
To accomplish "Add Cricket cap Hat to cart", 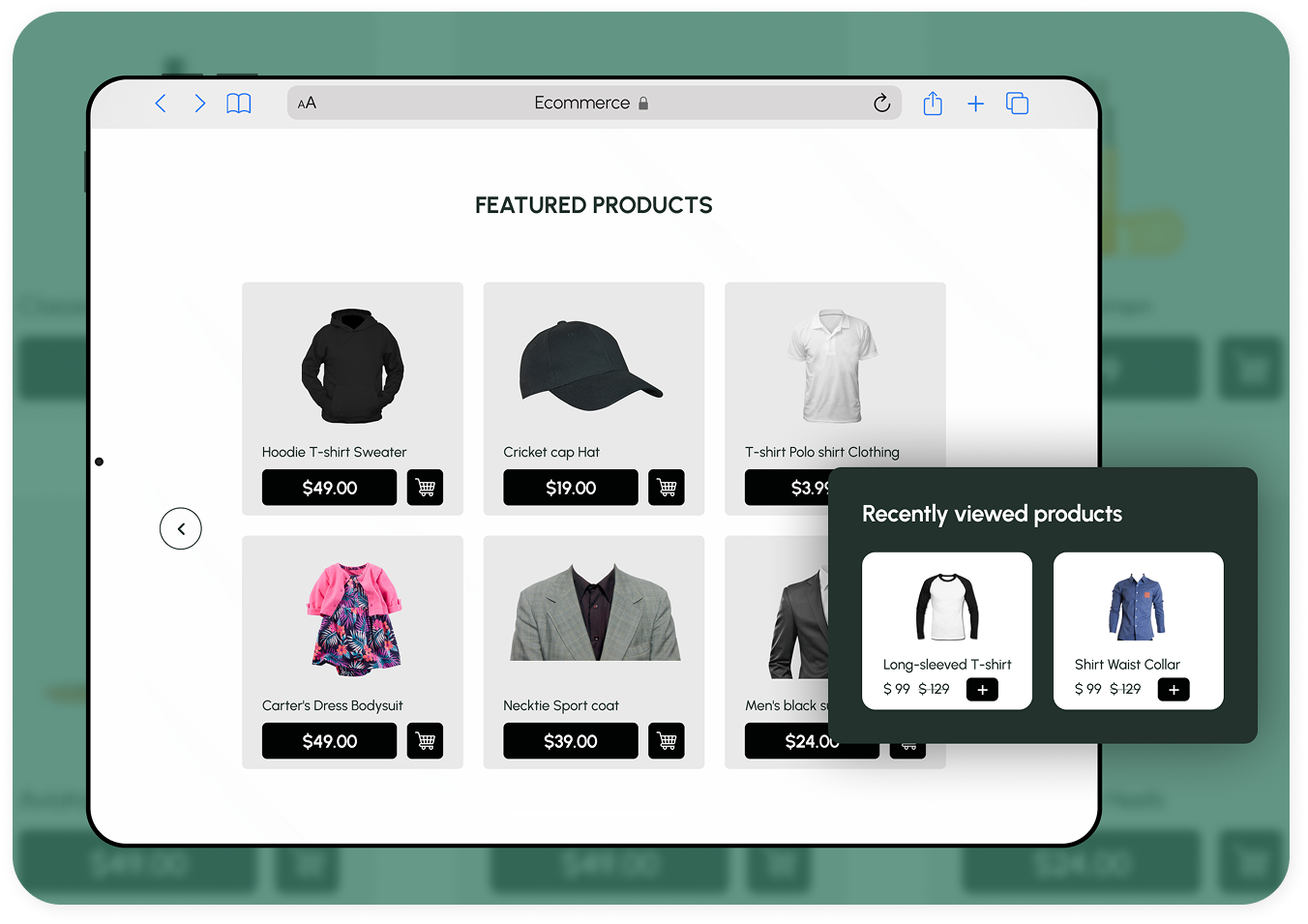I will pyautogui.click(x=667, y=488).
